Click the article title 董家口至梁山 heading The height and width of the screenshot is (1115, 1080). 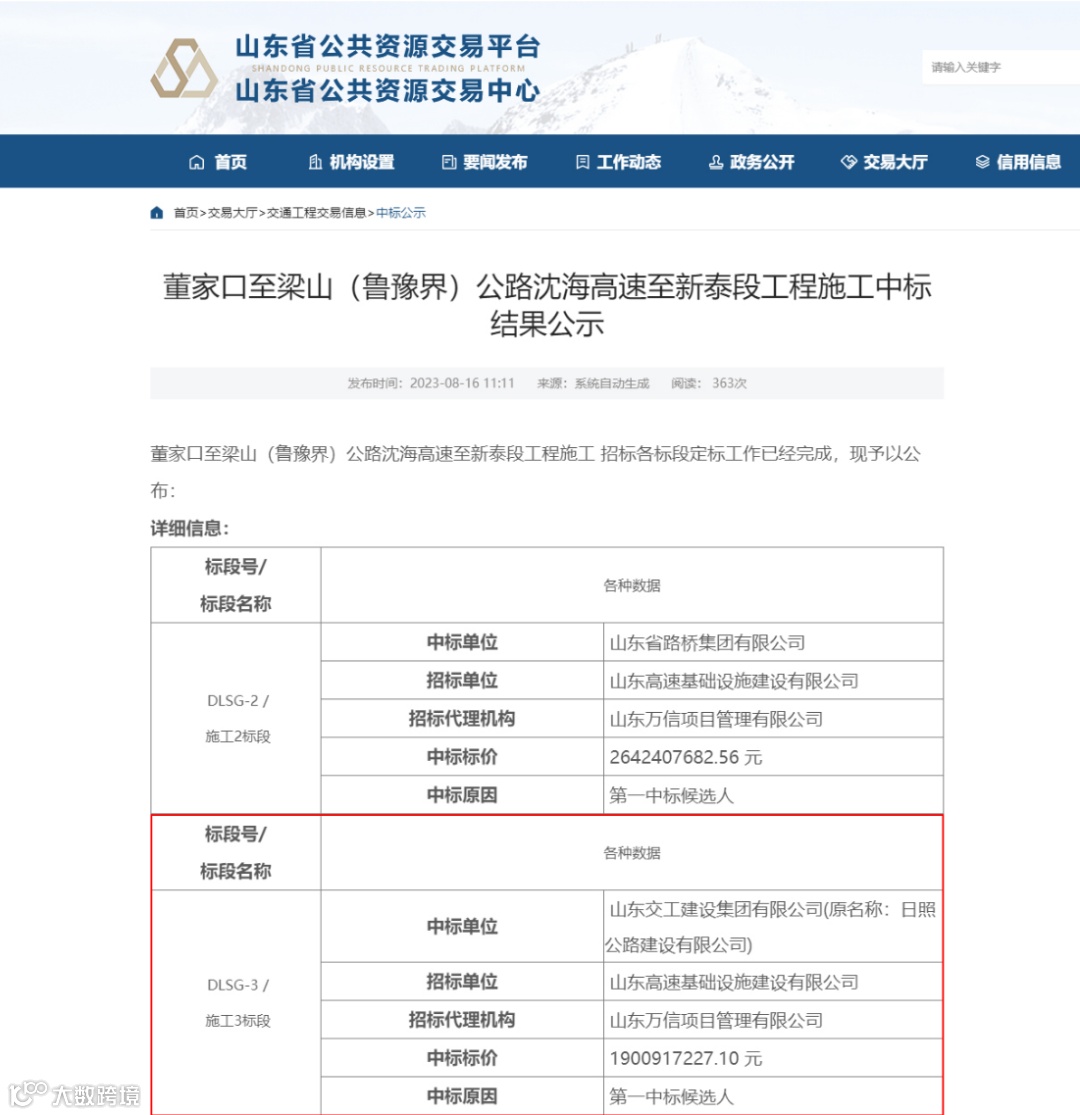coord(547,305)
